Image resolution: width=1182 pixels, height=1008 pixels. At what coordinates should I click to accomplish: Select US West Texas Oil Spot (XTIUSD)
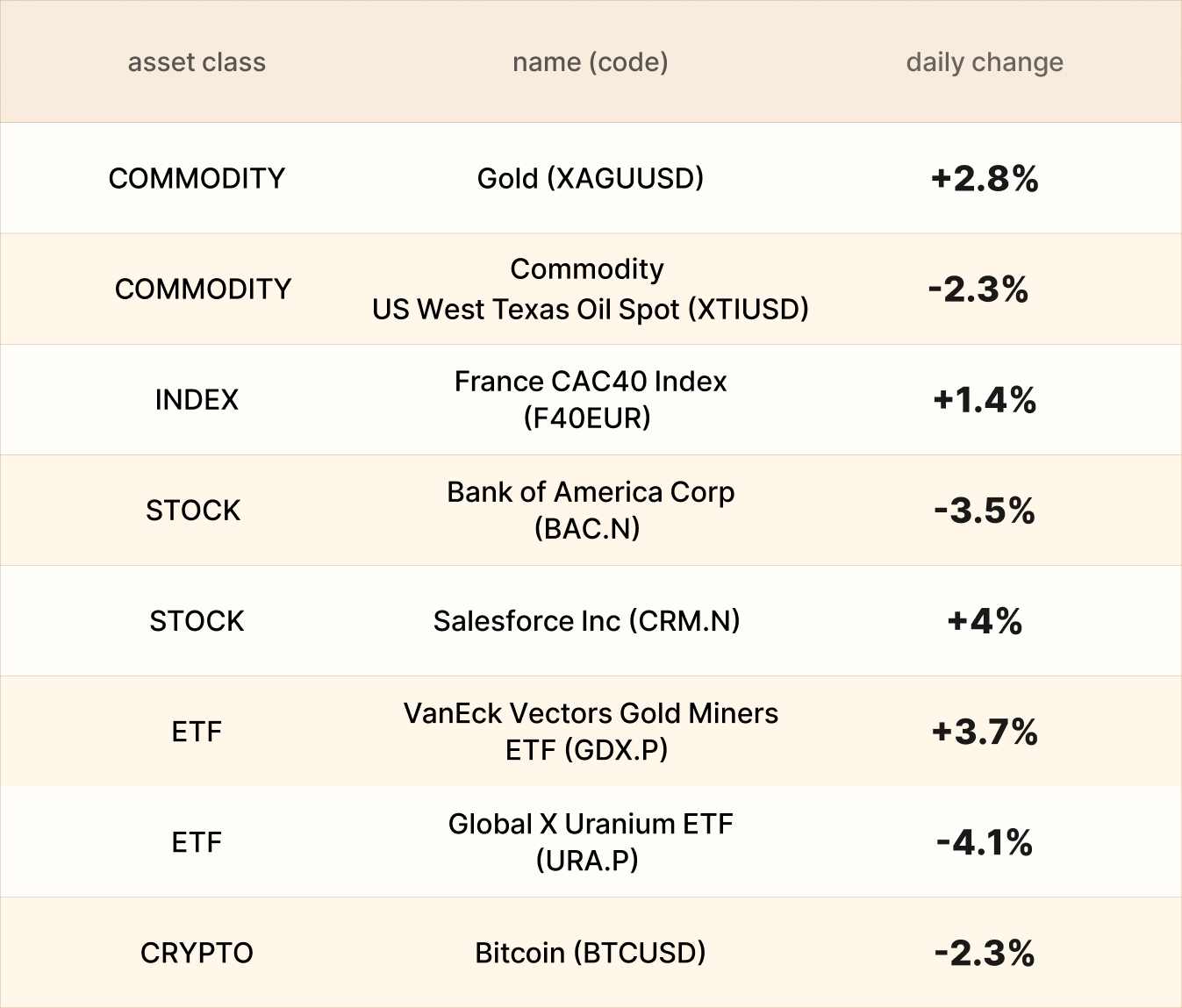pos(590,309)
